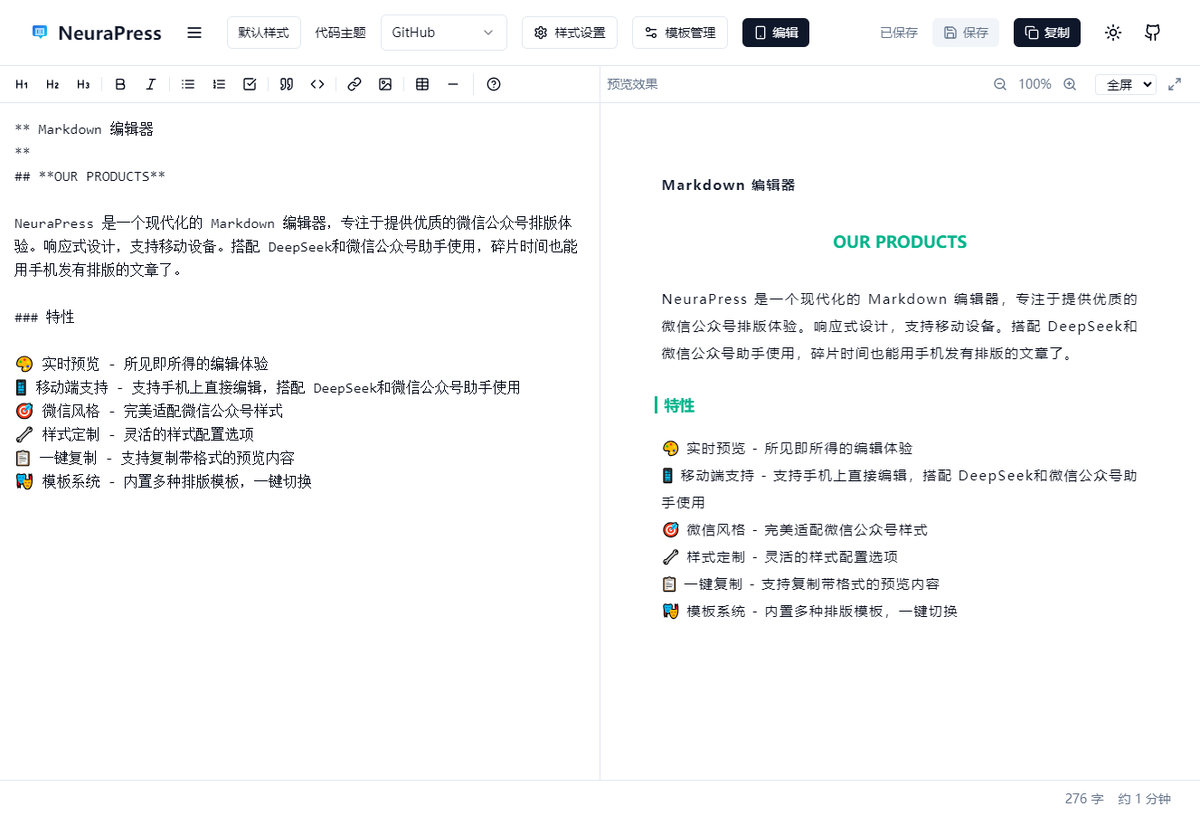Apply bold formatting
Image resolution: width=1200 pixels, height=816 pixels.
(x=120, y=85)
